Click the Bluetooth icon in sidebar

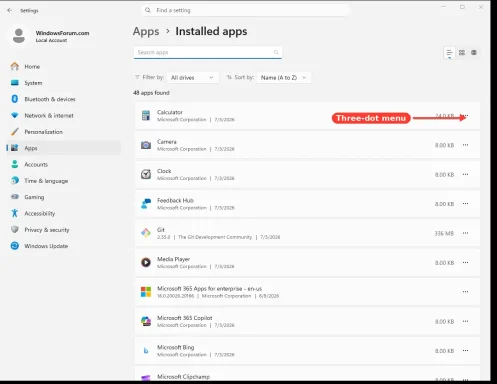[15, 99]
